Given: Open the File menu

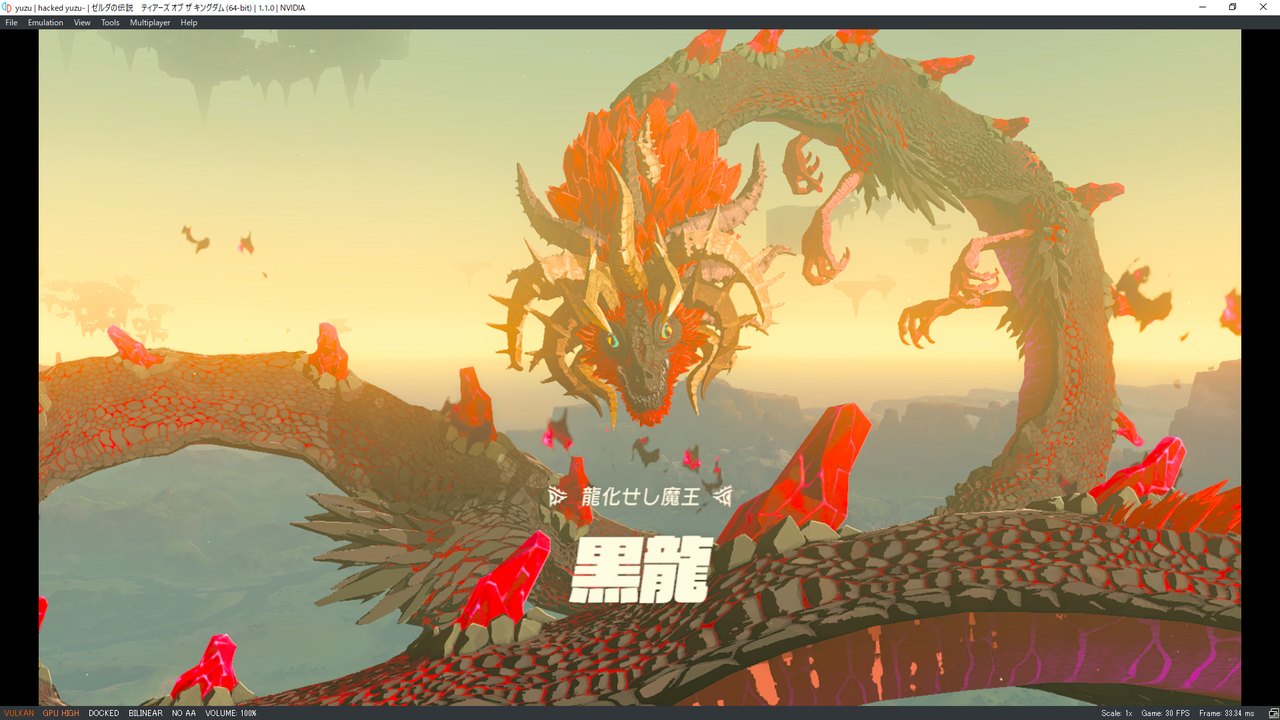Looking at the screenshot, I should click(x=11, y=22).
